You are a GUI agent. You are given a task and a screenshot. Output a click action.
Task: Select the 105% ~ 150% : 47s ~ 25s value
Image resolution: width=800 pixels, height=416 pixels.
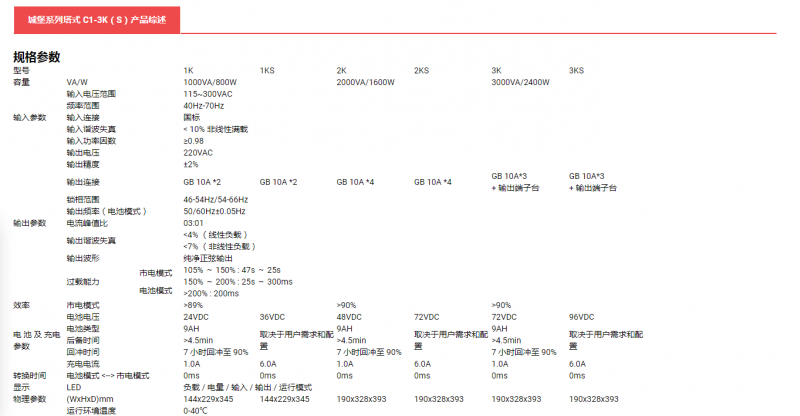click(x=232, y=270)
